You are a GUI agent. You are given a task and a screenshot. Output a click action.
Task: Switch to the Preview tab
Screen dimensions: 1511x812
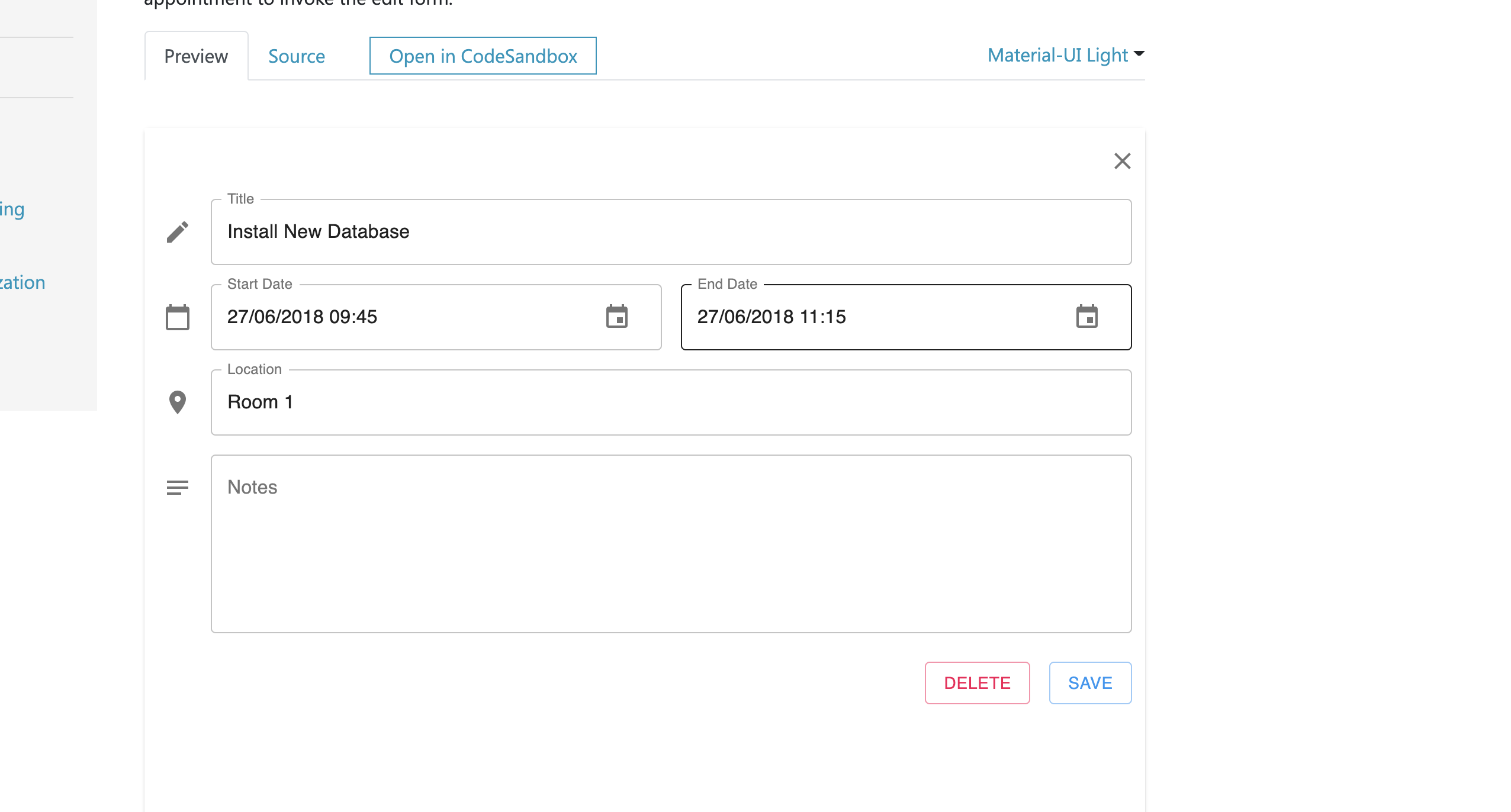(x=196, y=56)
